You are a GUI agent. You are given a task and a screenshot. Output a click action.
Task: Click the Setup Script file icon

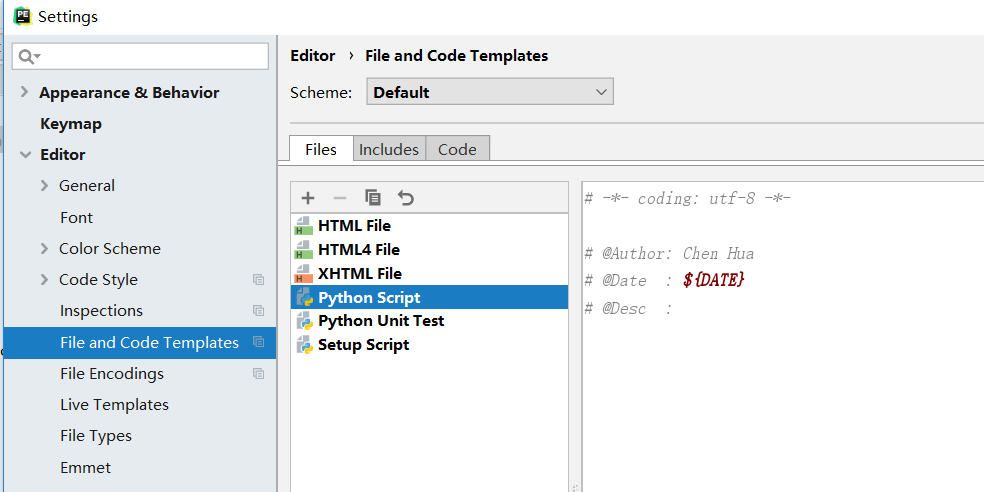[304, 345]
